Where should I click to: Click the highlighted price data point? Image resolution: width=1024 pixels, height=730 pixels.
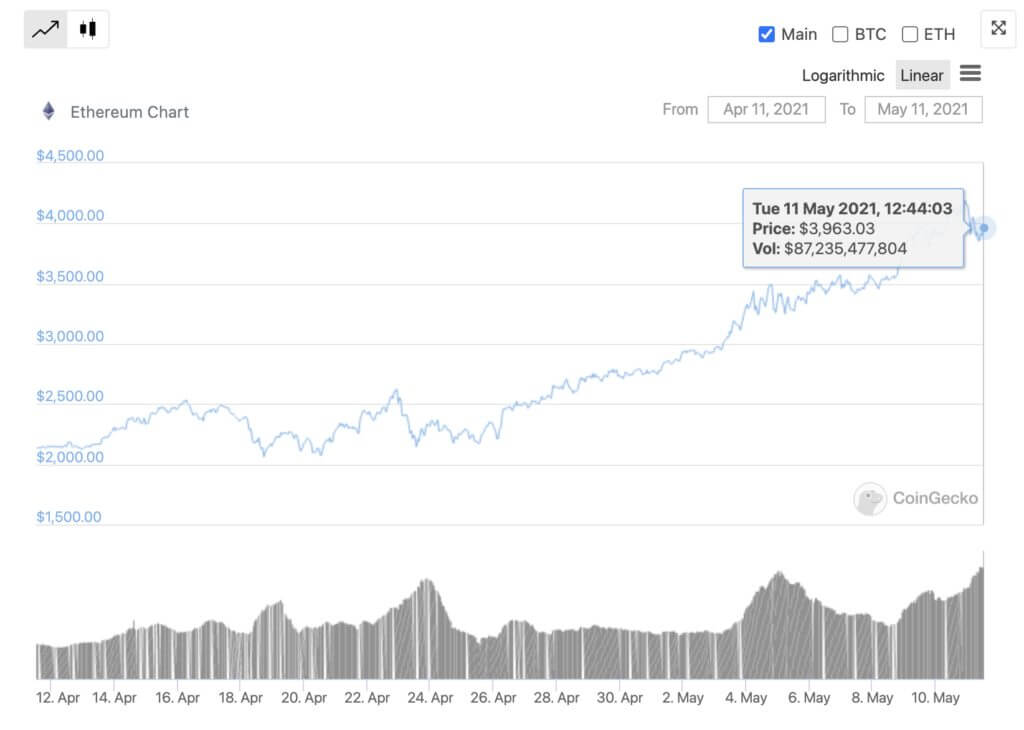click(x=984, y=228)
